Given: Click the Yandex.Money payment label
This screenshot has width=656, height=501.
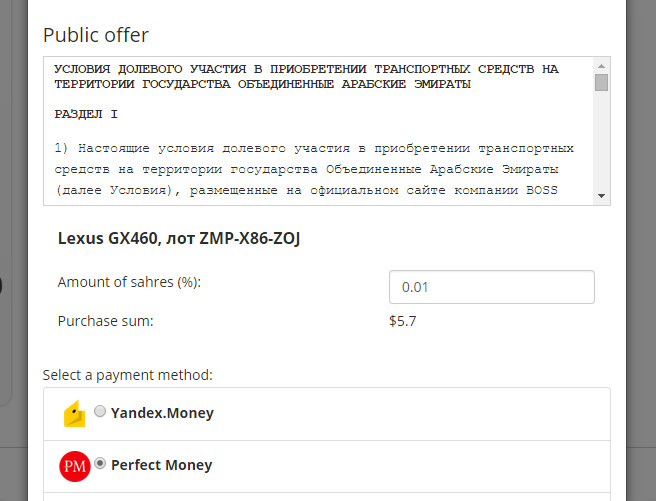Looking at the screenshot, I should (x=162, y=412).
